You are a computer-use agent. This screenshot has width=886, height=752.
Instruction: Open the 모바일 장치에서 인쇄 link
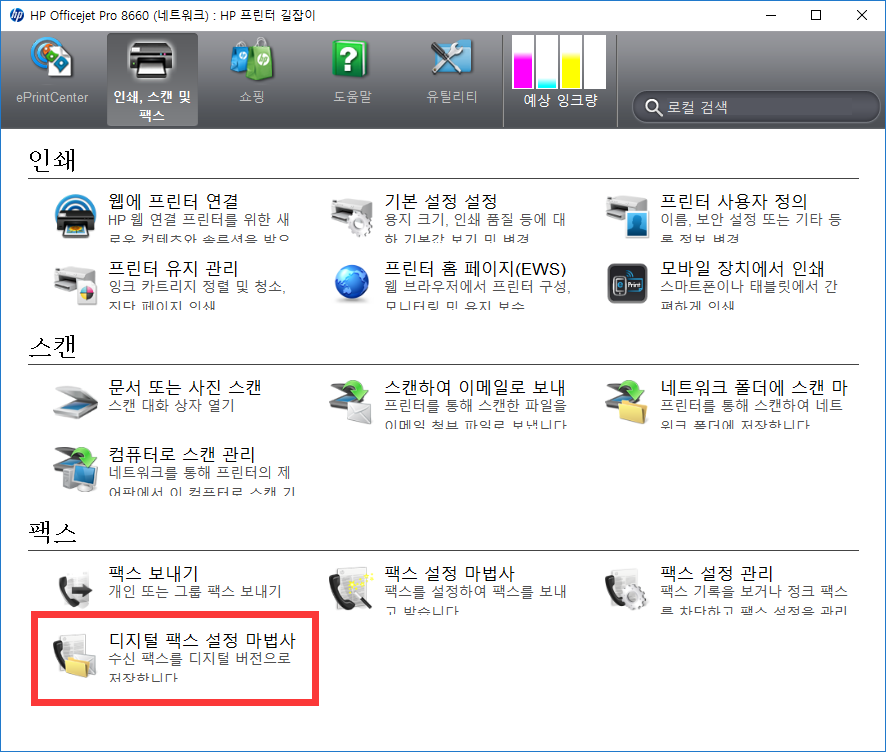point(742,268)
